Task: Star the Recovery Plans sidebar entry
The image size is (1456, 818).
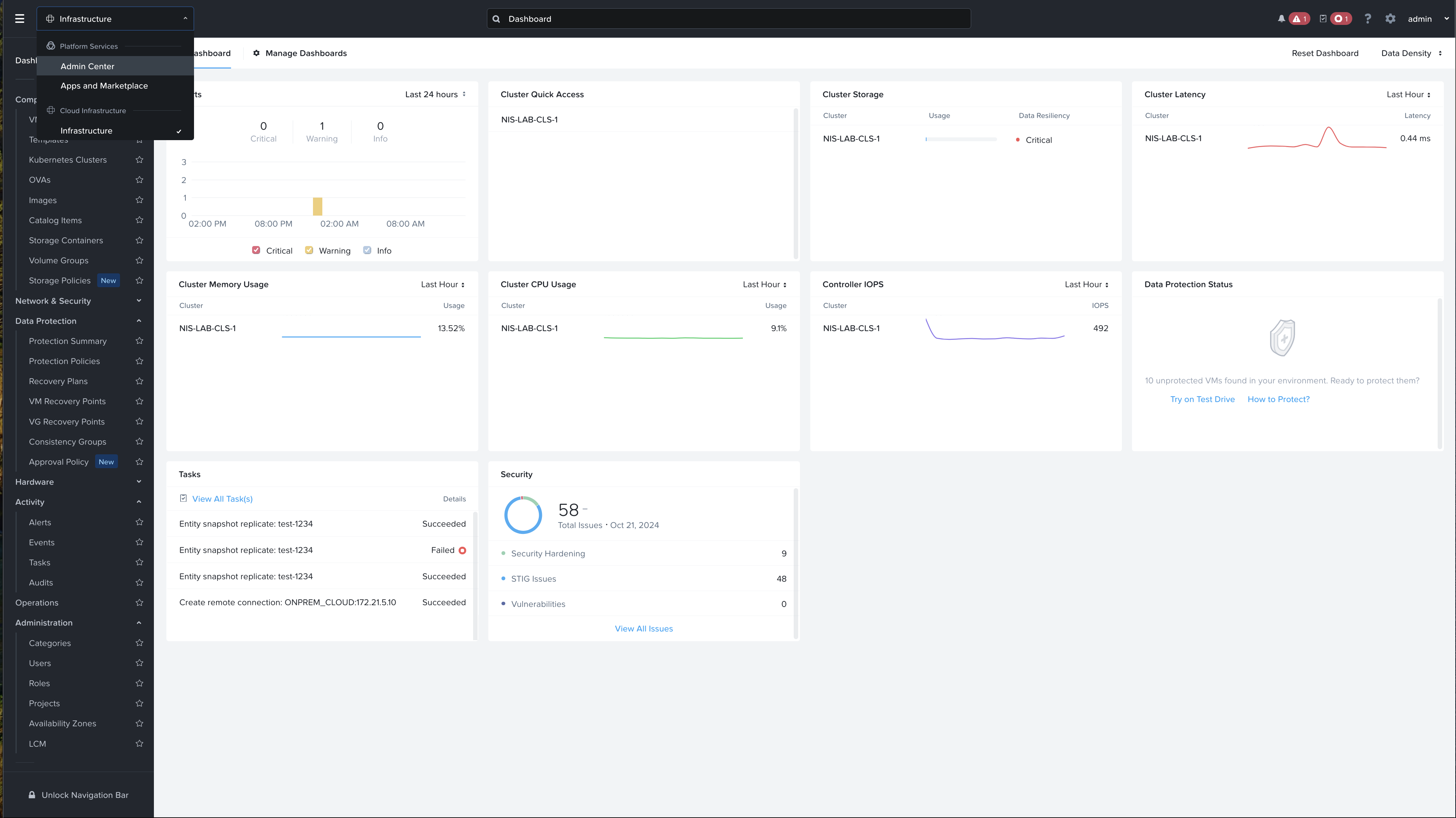Action: point(140,381)
